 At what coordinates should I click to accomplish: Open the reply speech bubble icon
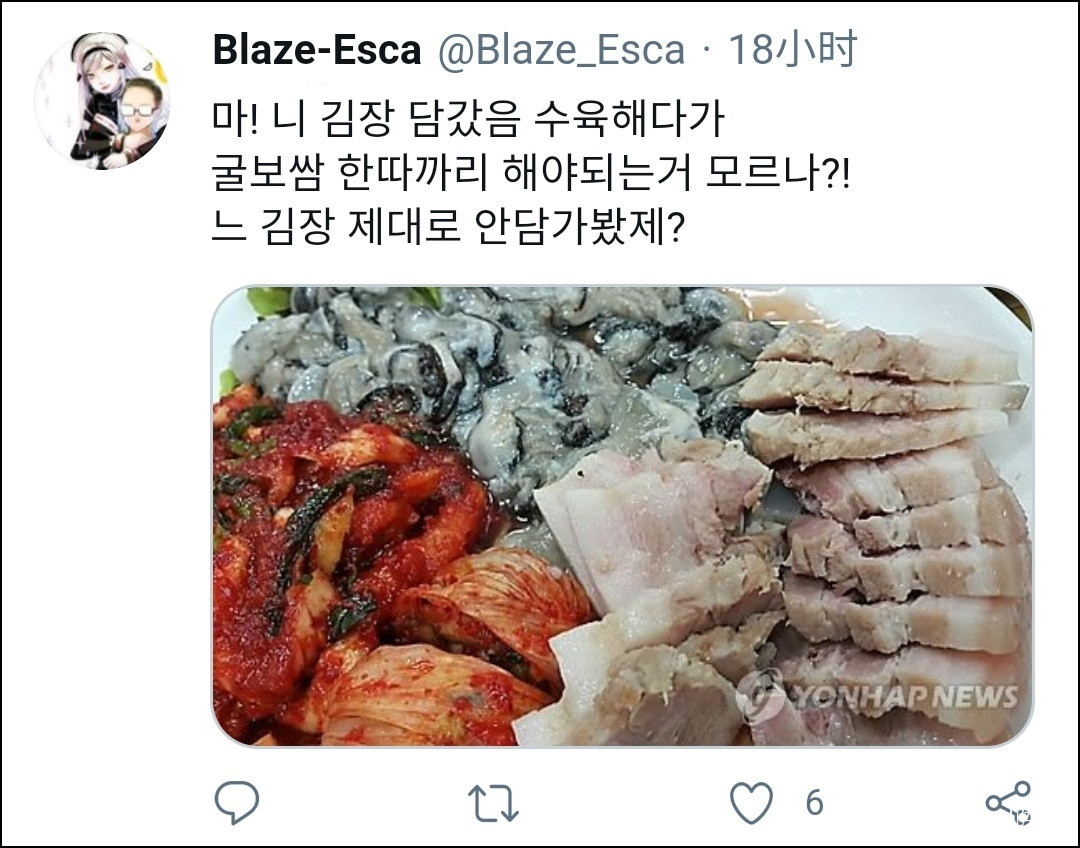tap(236, 802)
